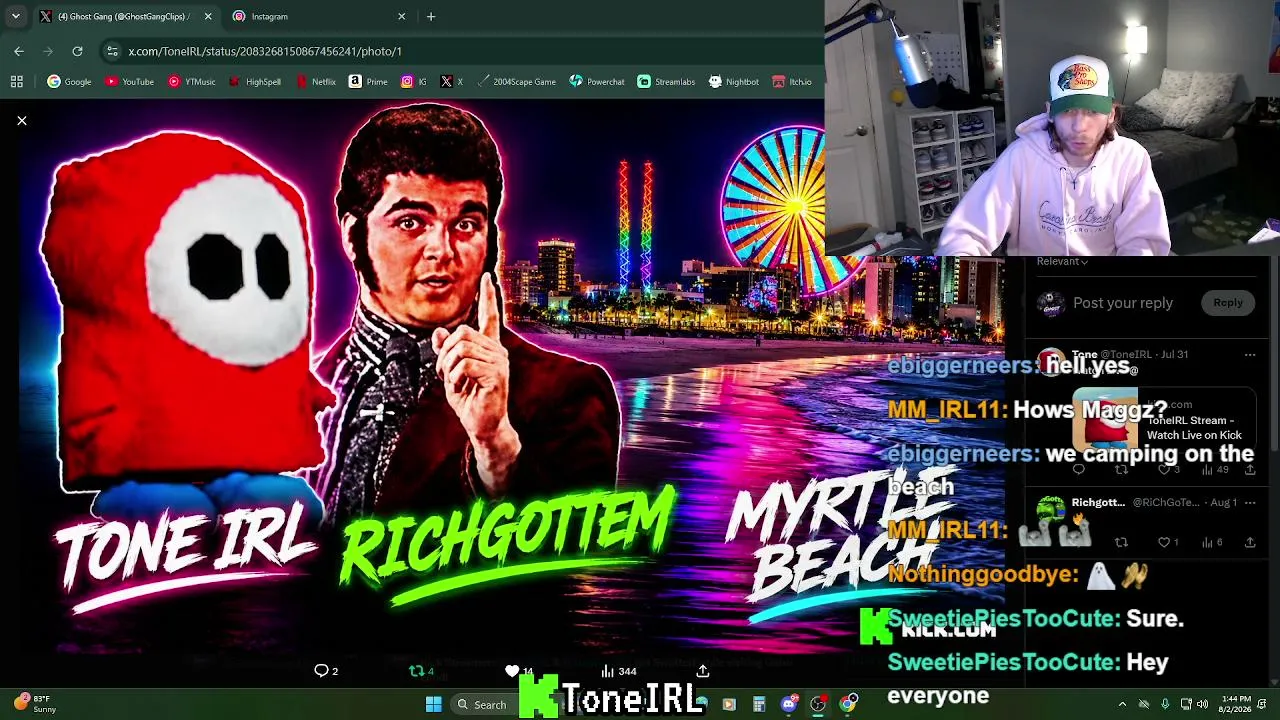
Task: Open the Powerchat bookmark
Action: (596, 82)
